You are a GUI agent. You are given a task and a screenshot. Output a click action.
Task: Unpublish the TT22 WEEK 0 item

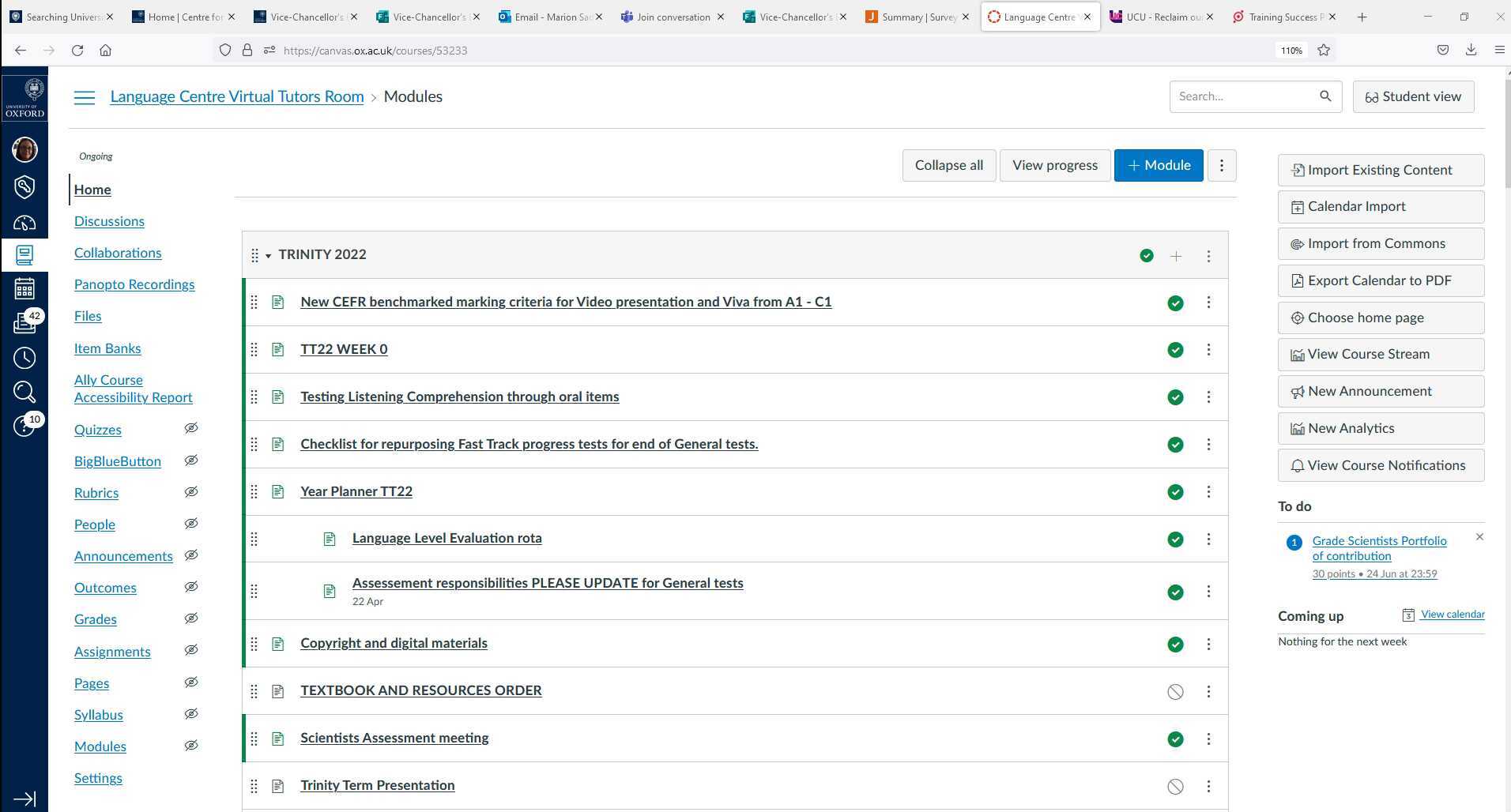1175,350
